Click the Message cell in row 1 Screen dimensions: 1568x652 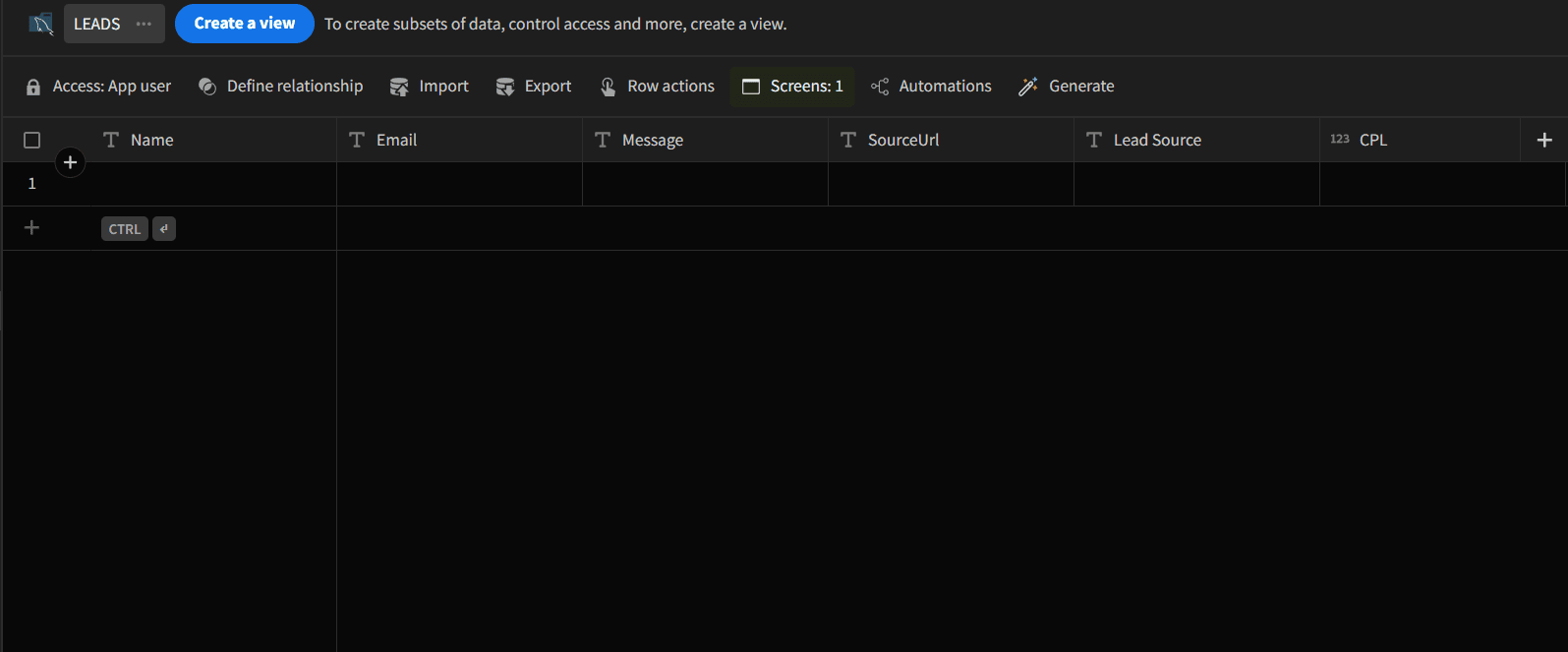(706, 184)
